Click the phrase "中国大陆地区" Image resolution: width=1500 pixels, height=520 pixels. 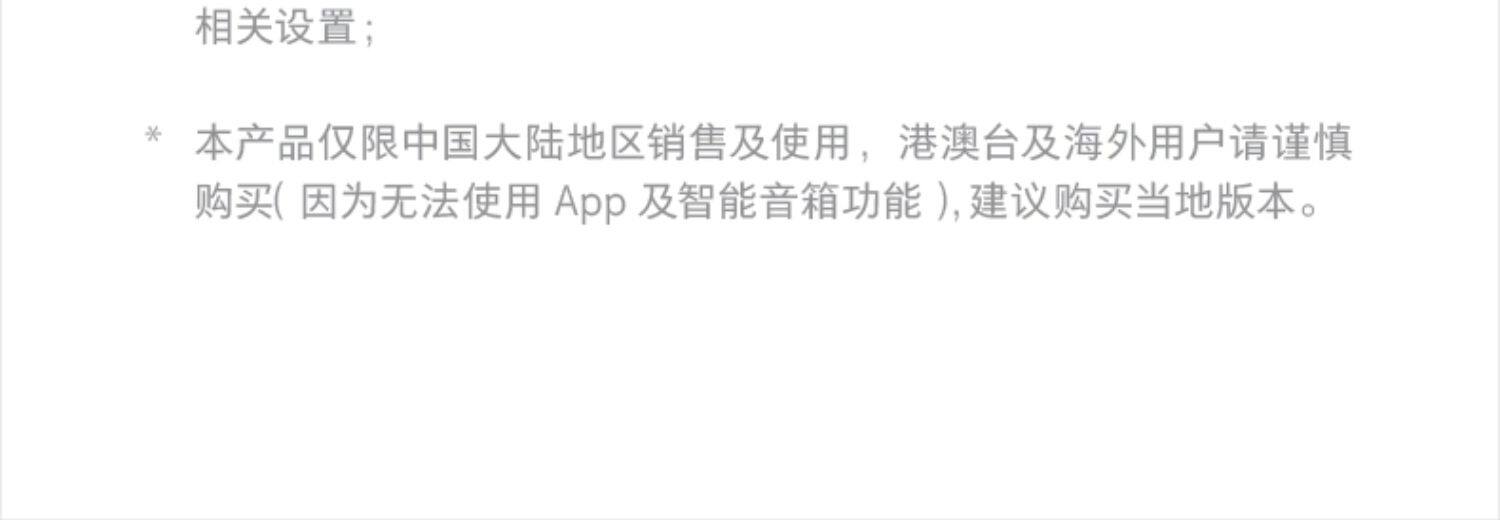523,143
